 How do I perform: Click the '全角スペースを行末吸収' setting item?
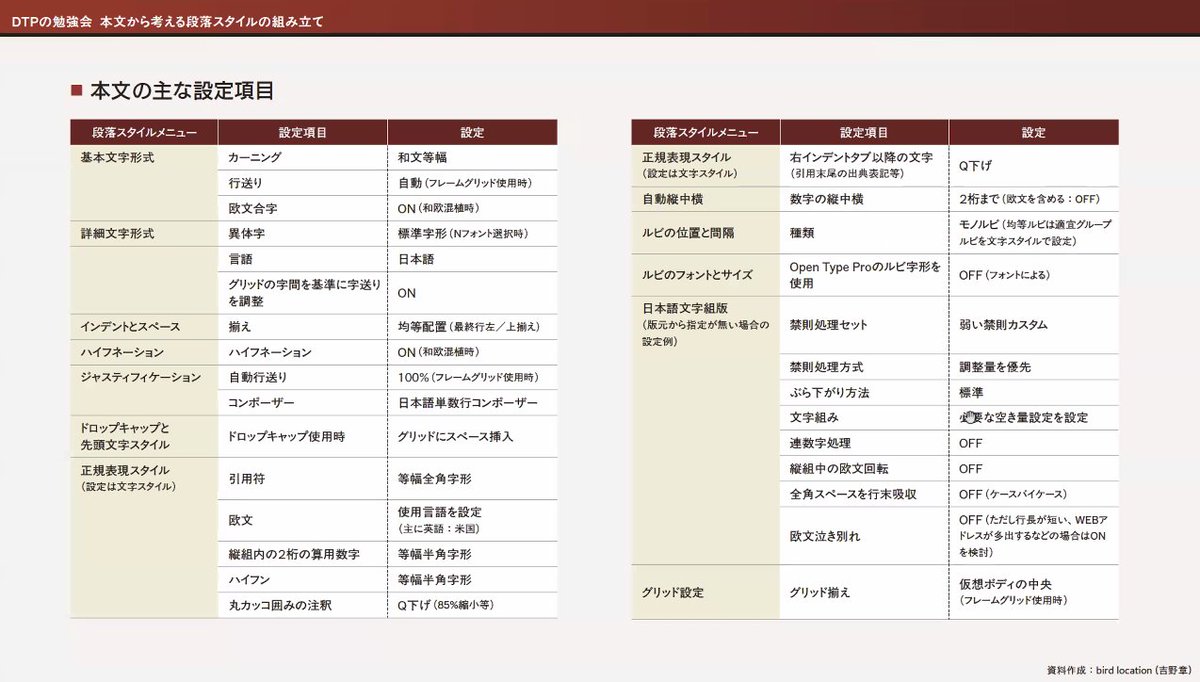[855, 494]
